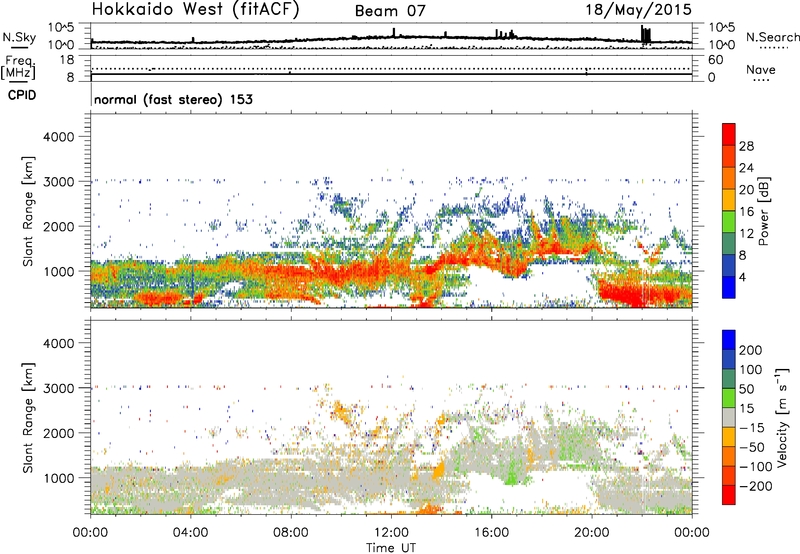
Task: Click the '3000' tick of the velocity panel
Action: click(x=59, y=388)
